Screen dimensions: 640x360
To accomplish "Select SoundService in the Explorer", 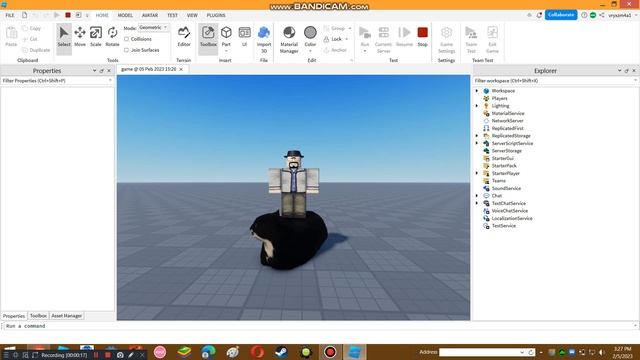I will (x=506, y=188).
